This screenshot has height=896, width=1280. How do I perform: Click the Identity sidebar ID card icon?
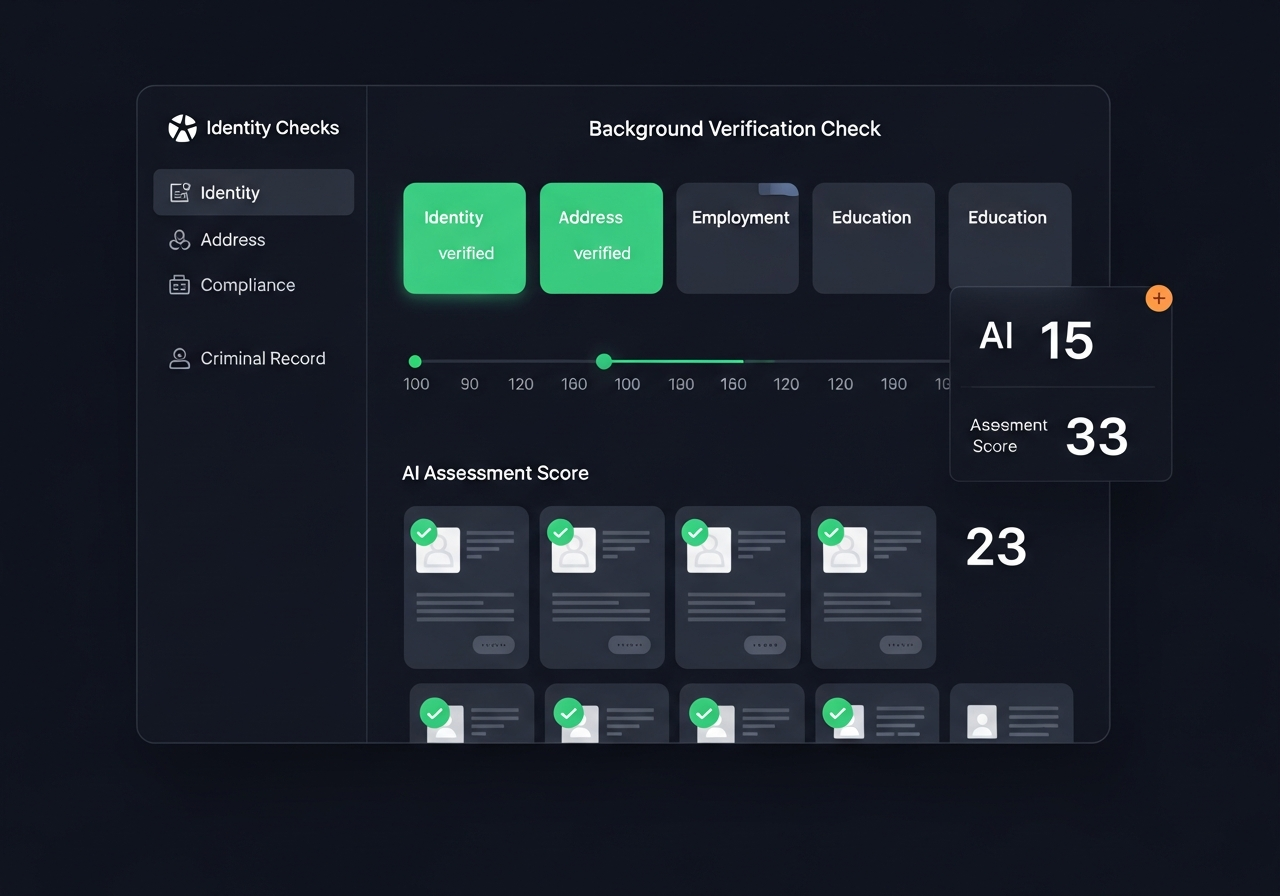[180, 193]
